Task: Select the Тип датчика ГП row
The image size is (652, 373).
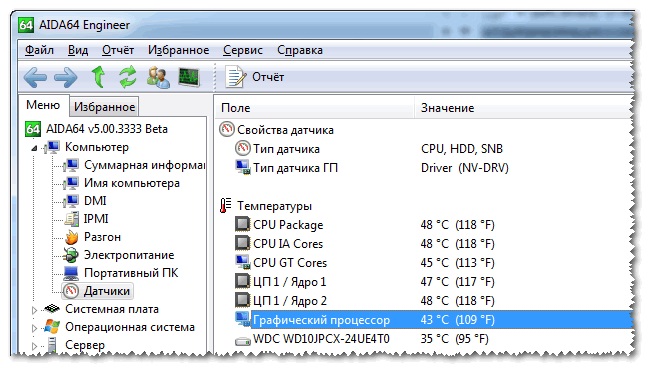Action: click(424, 168)
